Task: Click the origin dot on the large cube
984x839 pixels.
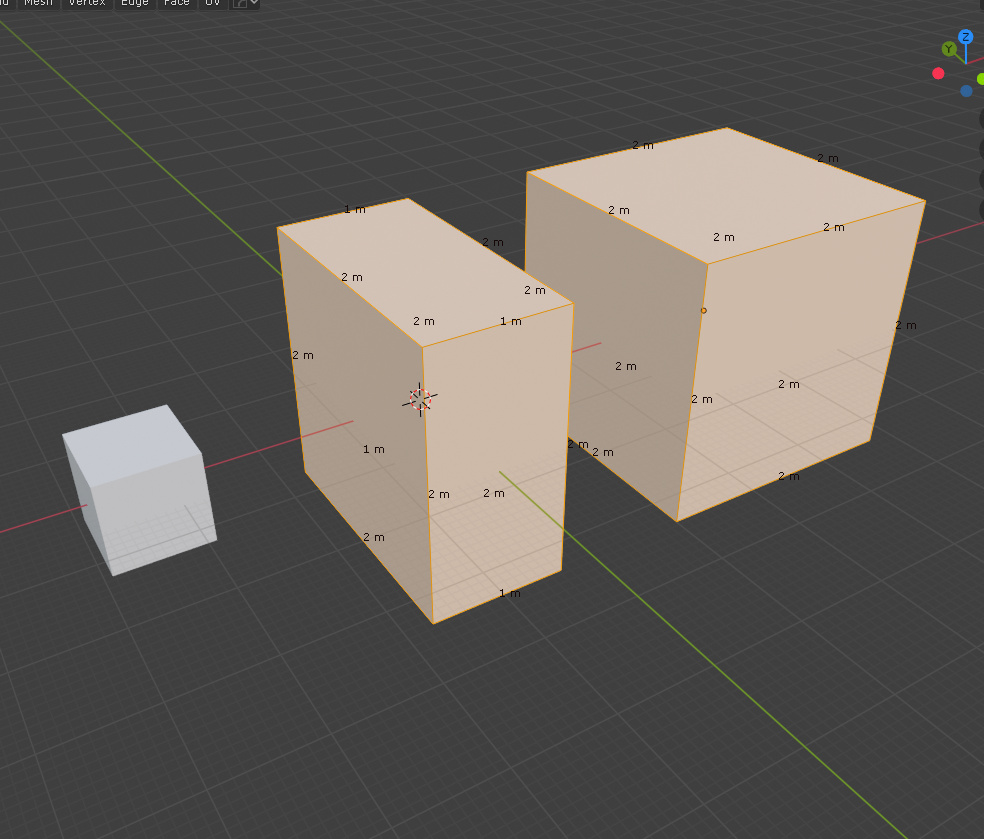Action: point(705,310)
